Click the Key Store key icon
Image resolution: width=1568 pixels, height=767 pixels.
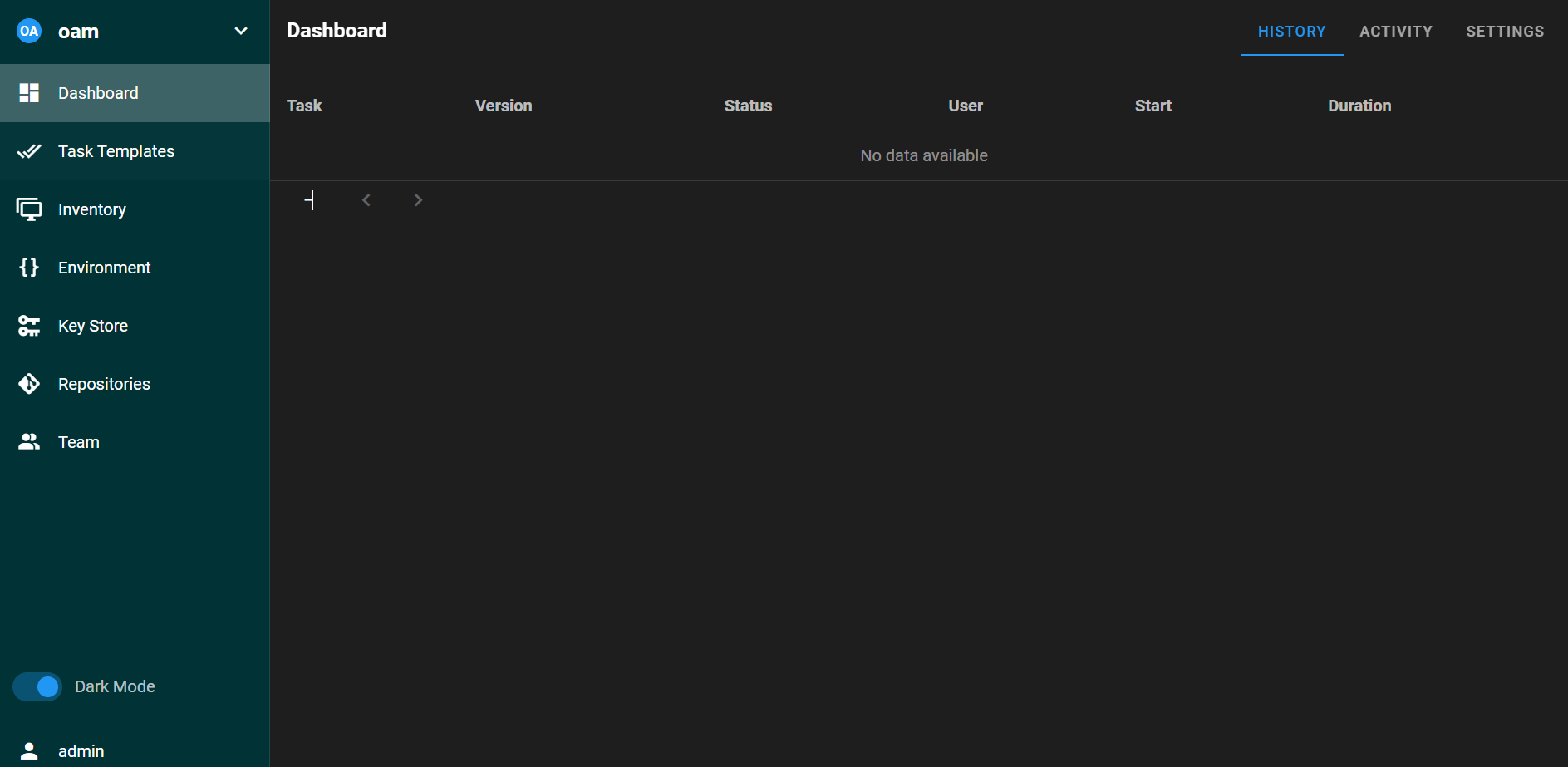pos(29,326)
